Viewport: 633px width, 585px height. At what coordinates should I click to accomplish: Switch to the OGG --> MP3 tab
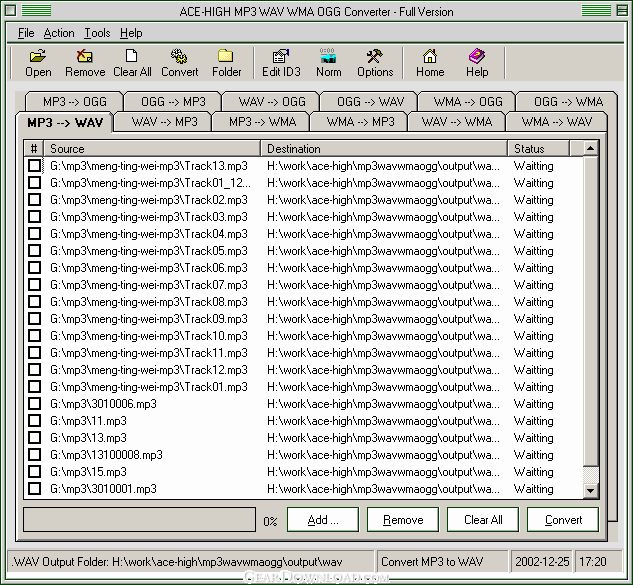click(x=173, y=101)
